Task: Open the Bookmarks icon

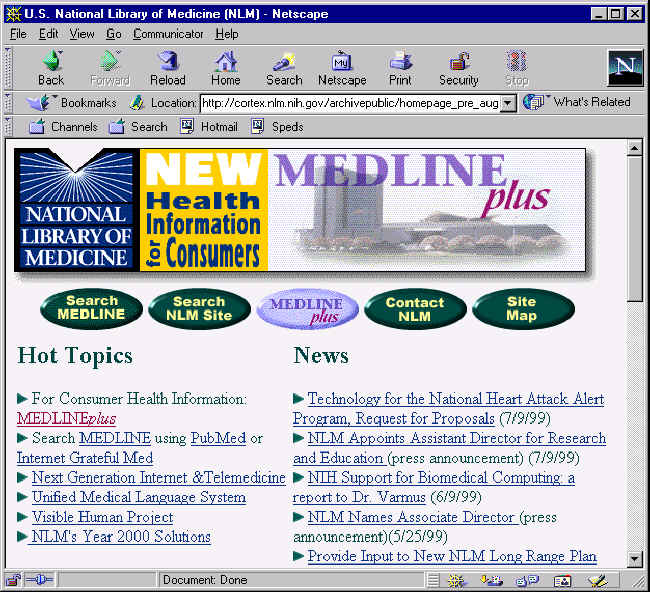Action: tap(70, 102)
